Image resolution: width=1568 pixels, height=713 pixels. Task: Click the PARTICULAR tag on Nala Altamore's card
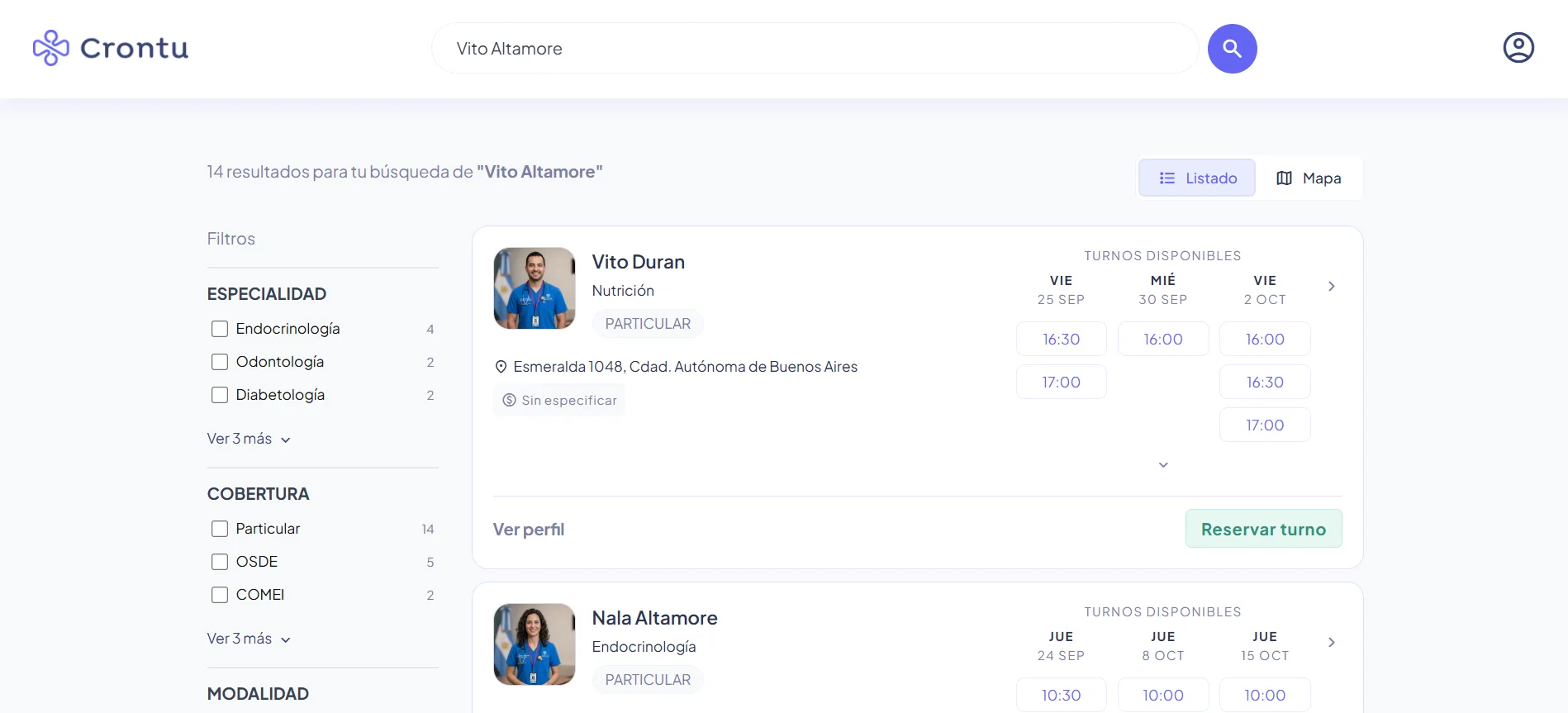[648, 680]
